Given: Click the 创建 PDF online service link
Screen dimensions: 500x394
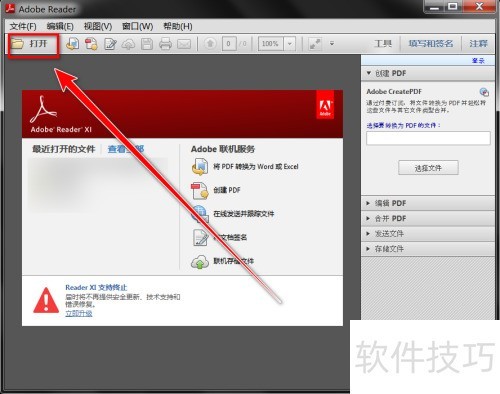Looking at the screenshot, I should click(x=227, y=190).
